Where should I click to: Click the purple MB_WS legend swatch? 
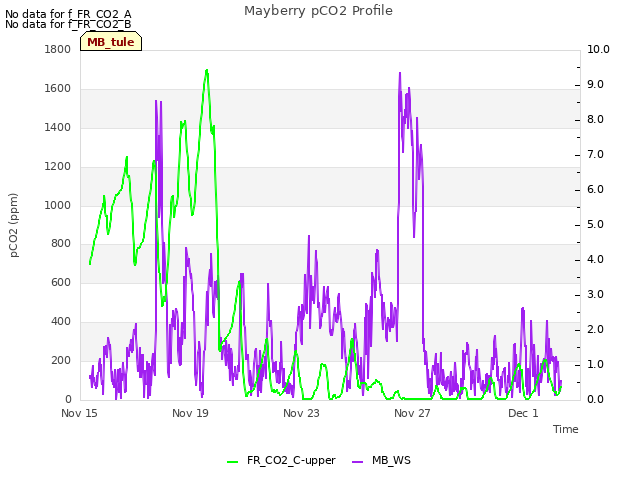click(x=358, y=461)
